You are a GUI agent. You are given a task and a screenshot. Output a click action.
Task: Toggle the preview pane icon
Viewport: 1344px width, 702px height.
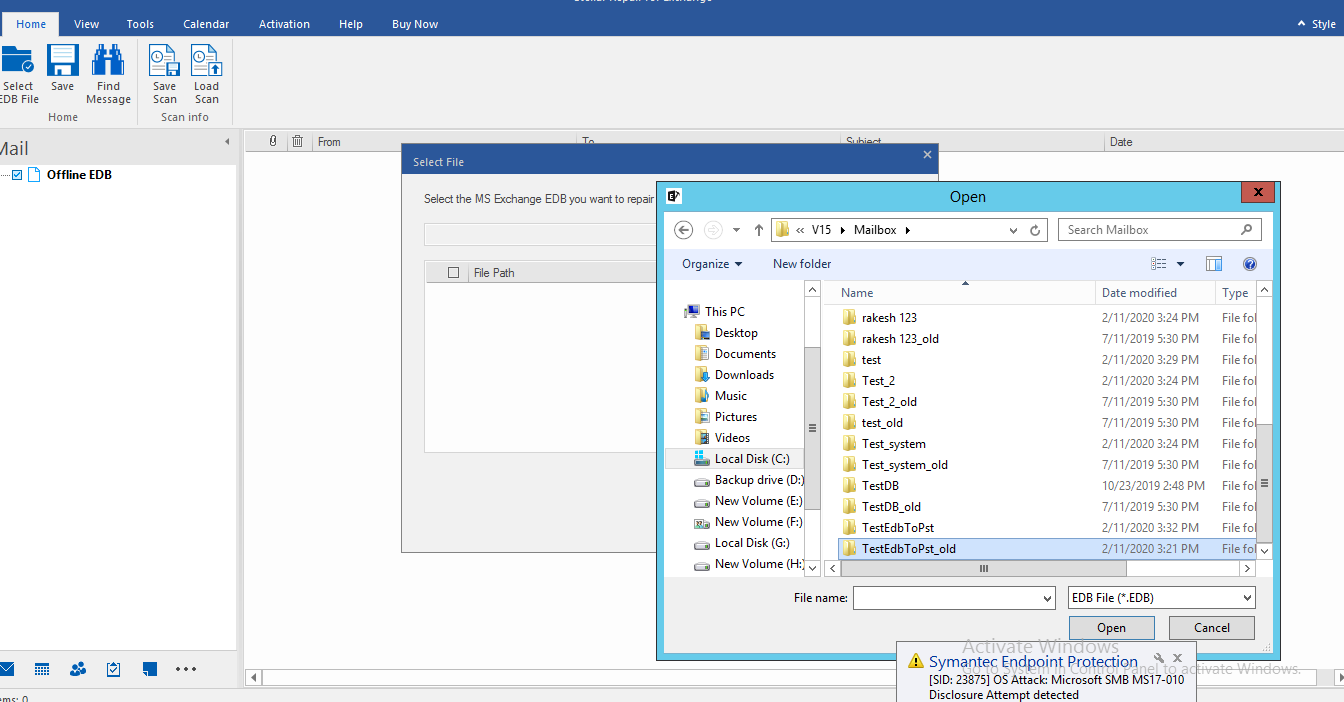pos(1214,264)
